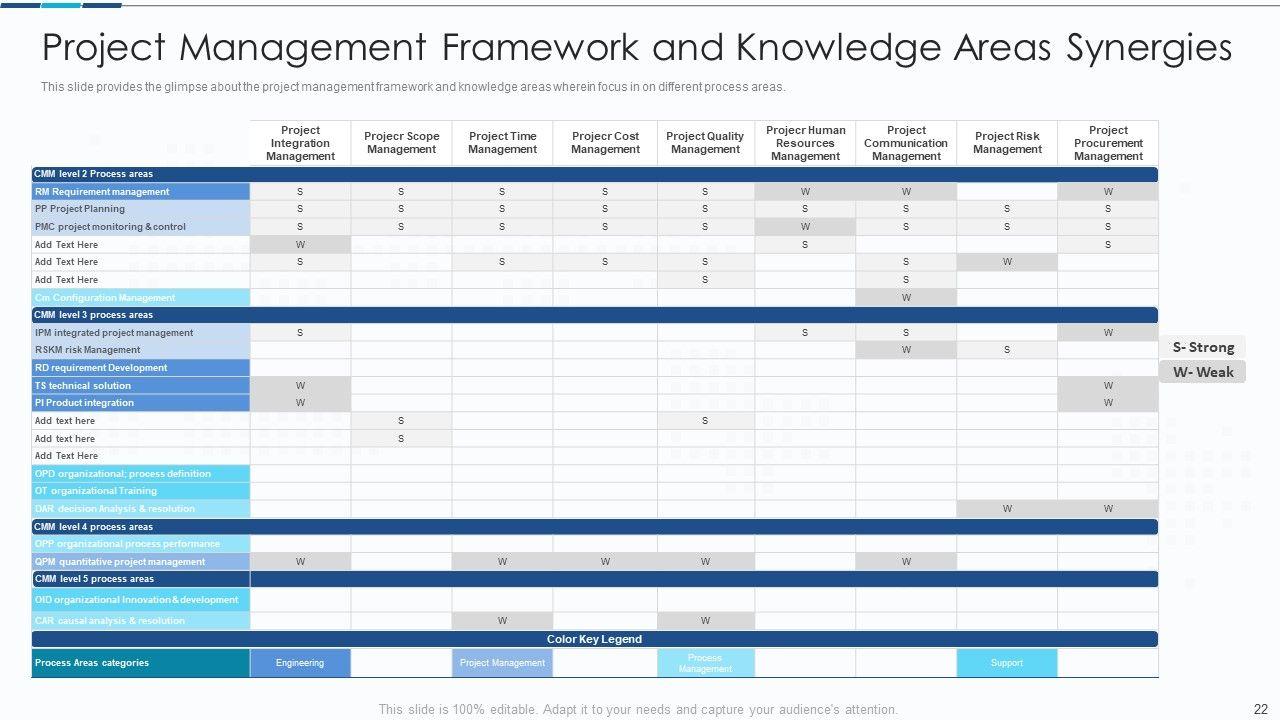
Task: Click the Process Areas categories cell
Action: pos(140,663)
